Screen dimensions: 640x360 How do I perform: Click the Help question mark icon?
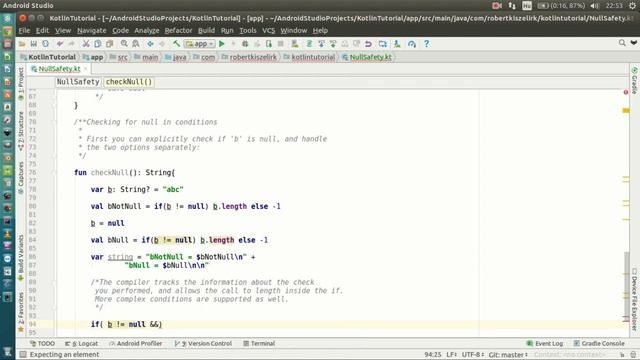click(426, 44)
